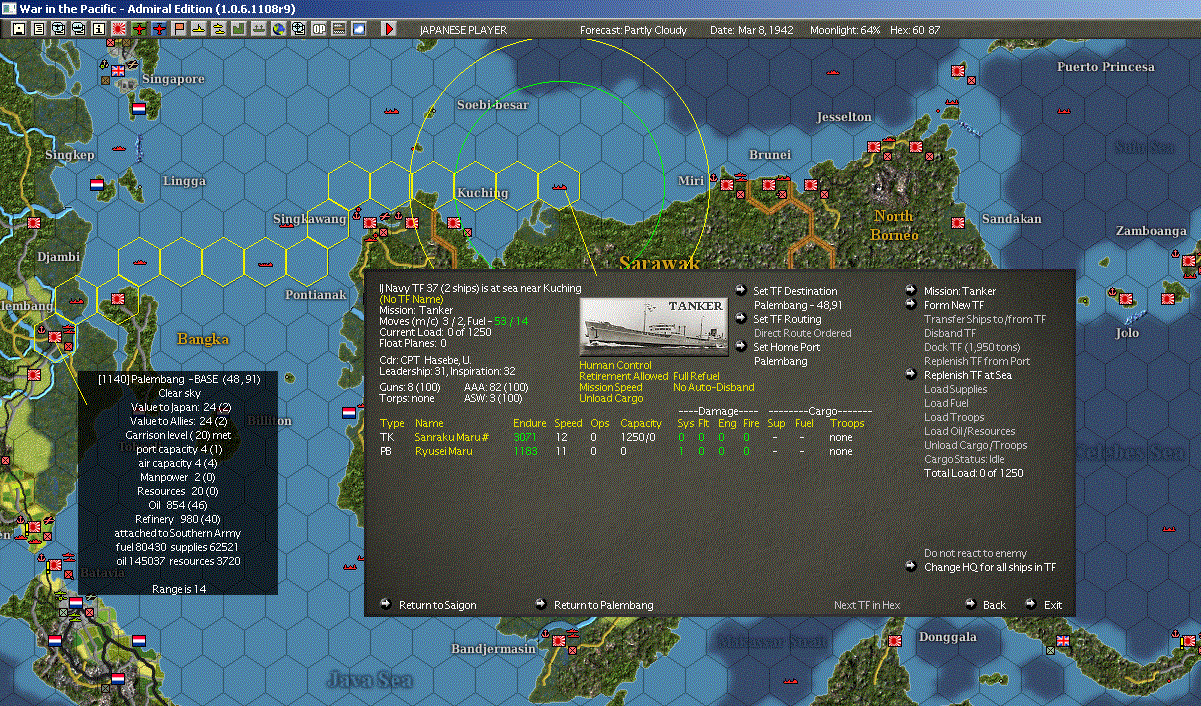Toggle Unload Cargo setting
1201x706 pixels.
tap(609, 398)
